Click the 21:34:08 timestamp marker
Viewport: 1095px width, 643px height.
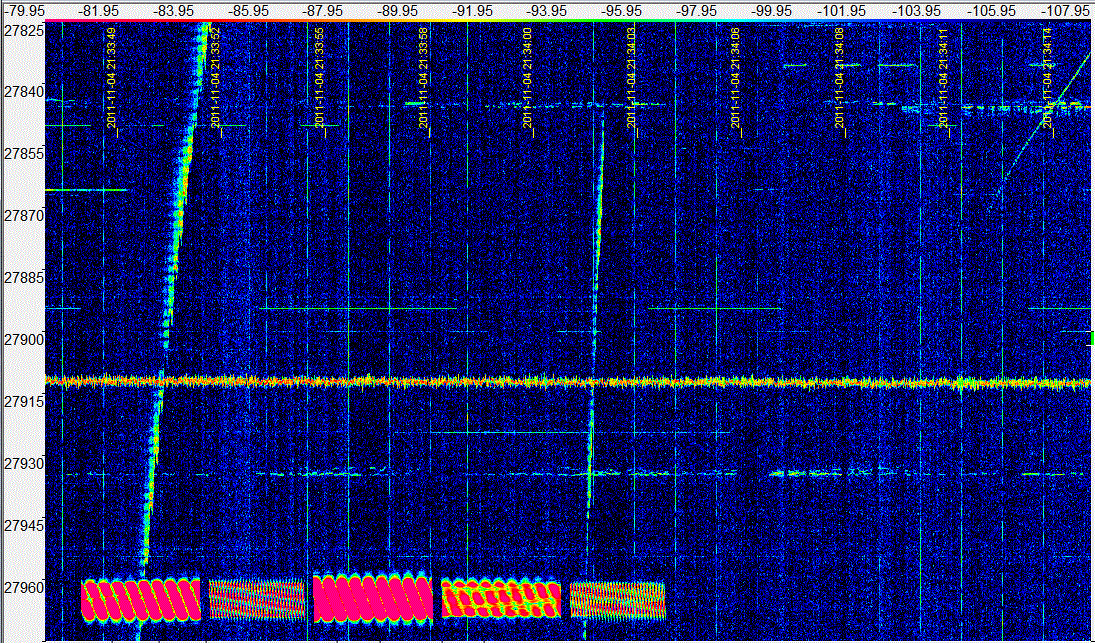839,78
